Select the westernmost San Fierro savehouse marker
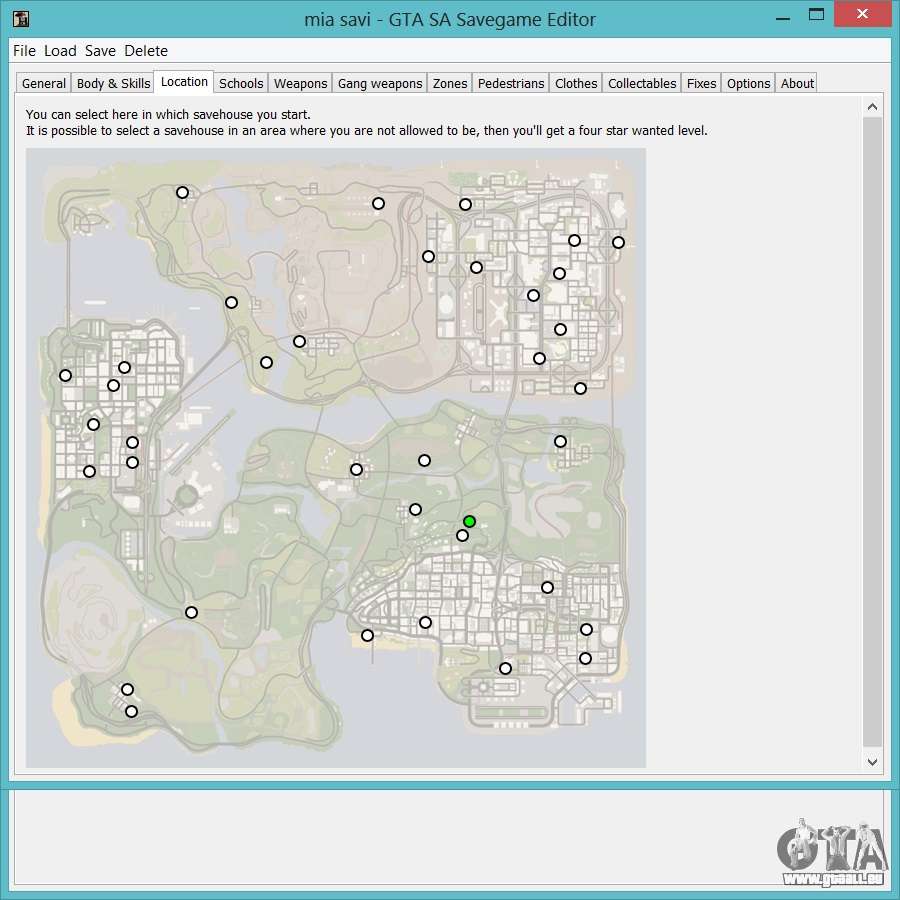The image size is (900, 900). coord(65,375)
